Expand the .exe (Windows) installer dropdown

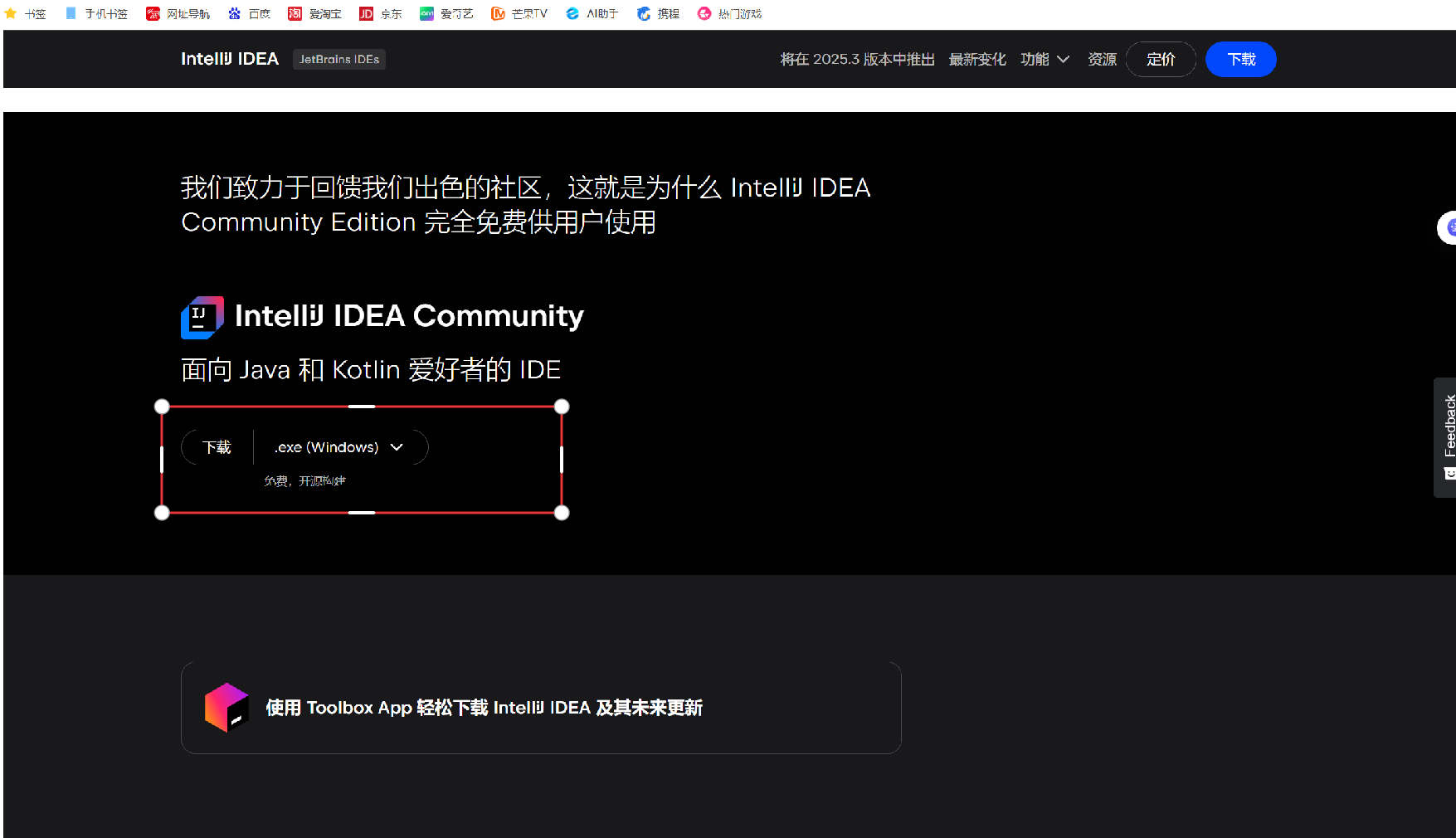[341, 447]
